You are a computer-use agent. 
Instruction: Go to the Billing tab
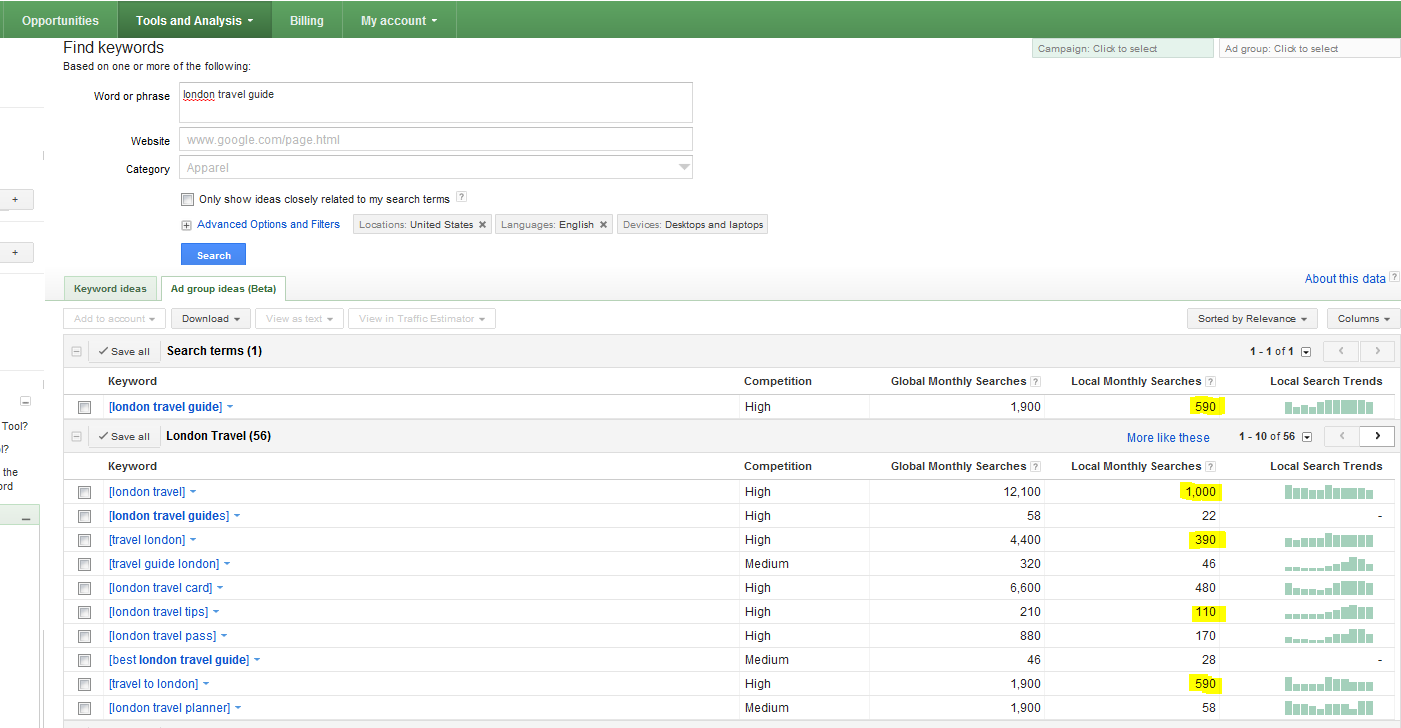307,20
